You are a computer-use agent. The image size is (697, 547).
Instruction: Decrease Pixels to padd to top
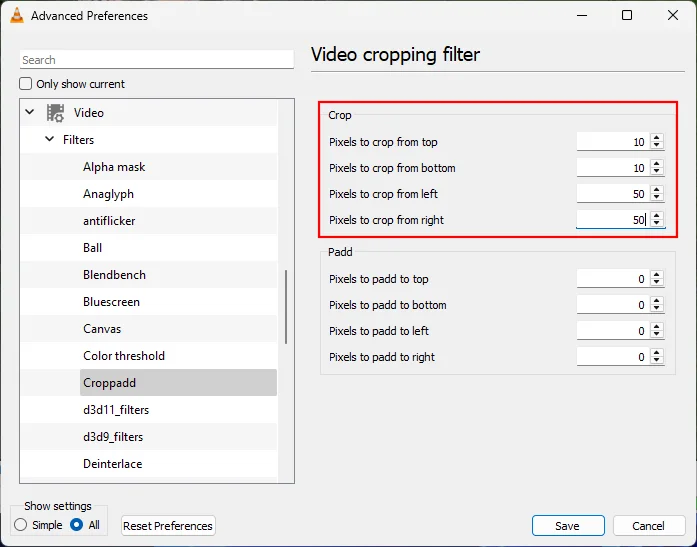click(x=657, y=283)
